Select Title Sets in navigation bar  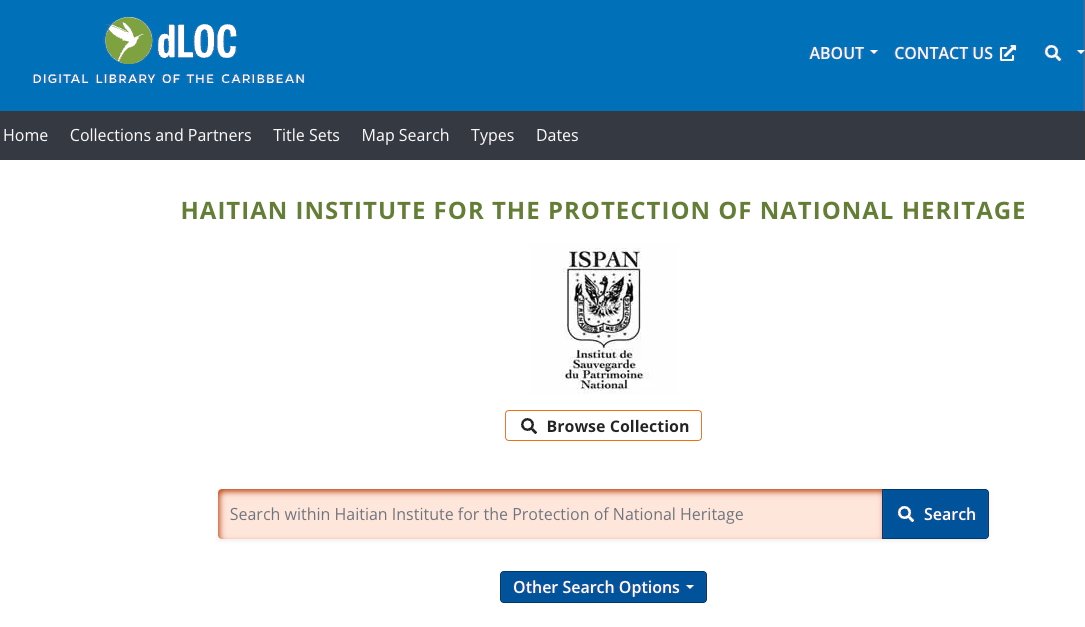click(306, 135)
